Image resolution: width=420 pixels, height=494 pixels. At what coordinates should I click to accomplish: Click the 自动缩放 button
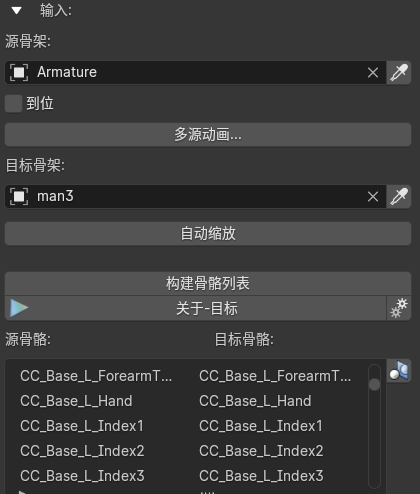point(208,233)
